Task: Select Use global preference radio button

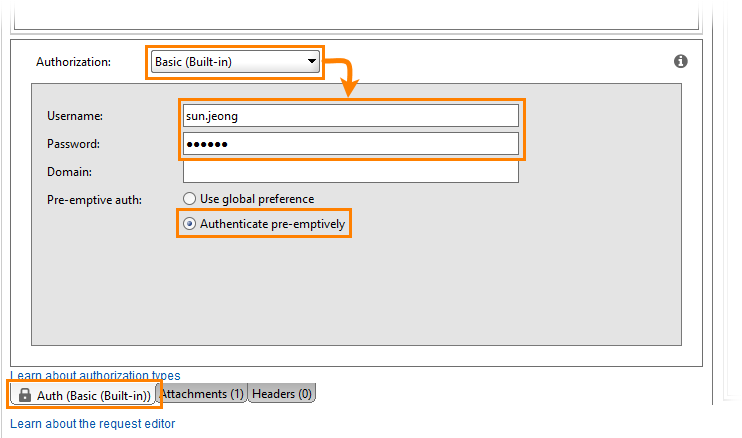Action: pyautogui.click(x=189, y=199)
